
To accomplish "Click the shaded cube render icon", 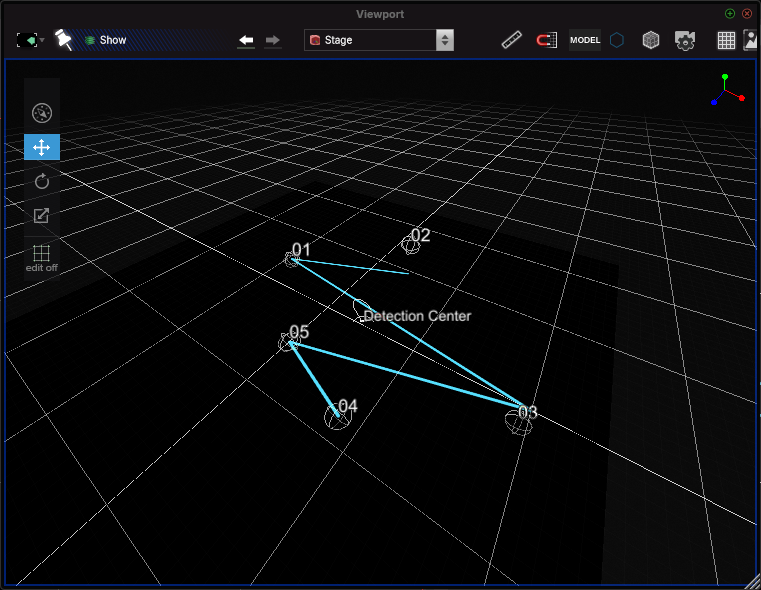I will click(650, 40).
